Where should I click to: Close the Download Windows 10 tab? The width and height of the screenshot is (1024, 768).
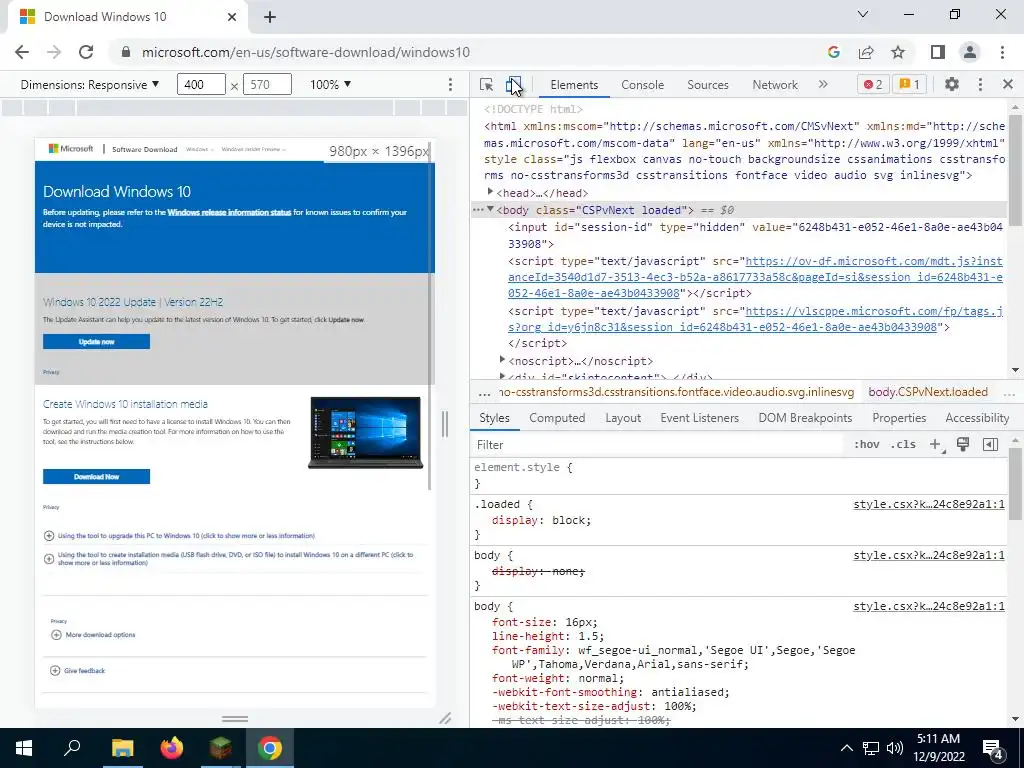[232, 17]
